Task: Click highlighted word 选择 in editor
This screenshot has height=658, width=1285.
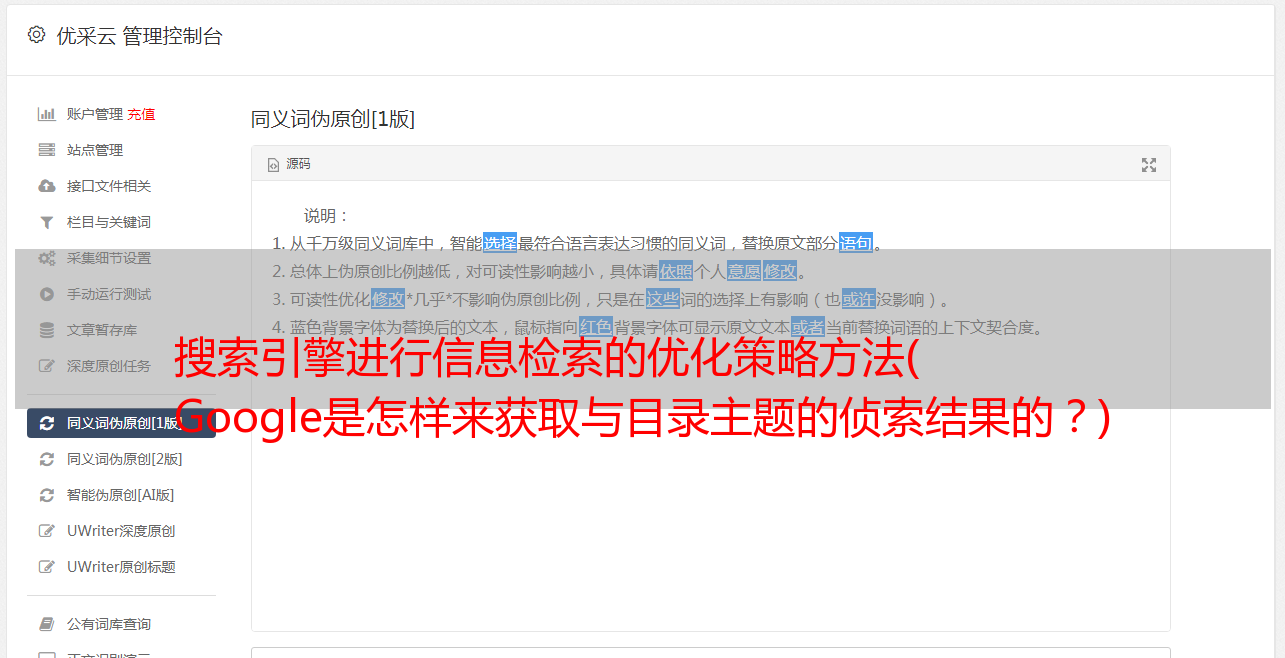Action: pyautogui.click(x=500, y=243)
